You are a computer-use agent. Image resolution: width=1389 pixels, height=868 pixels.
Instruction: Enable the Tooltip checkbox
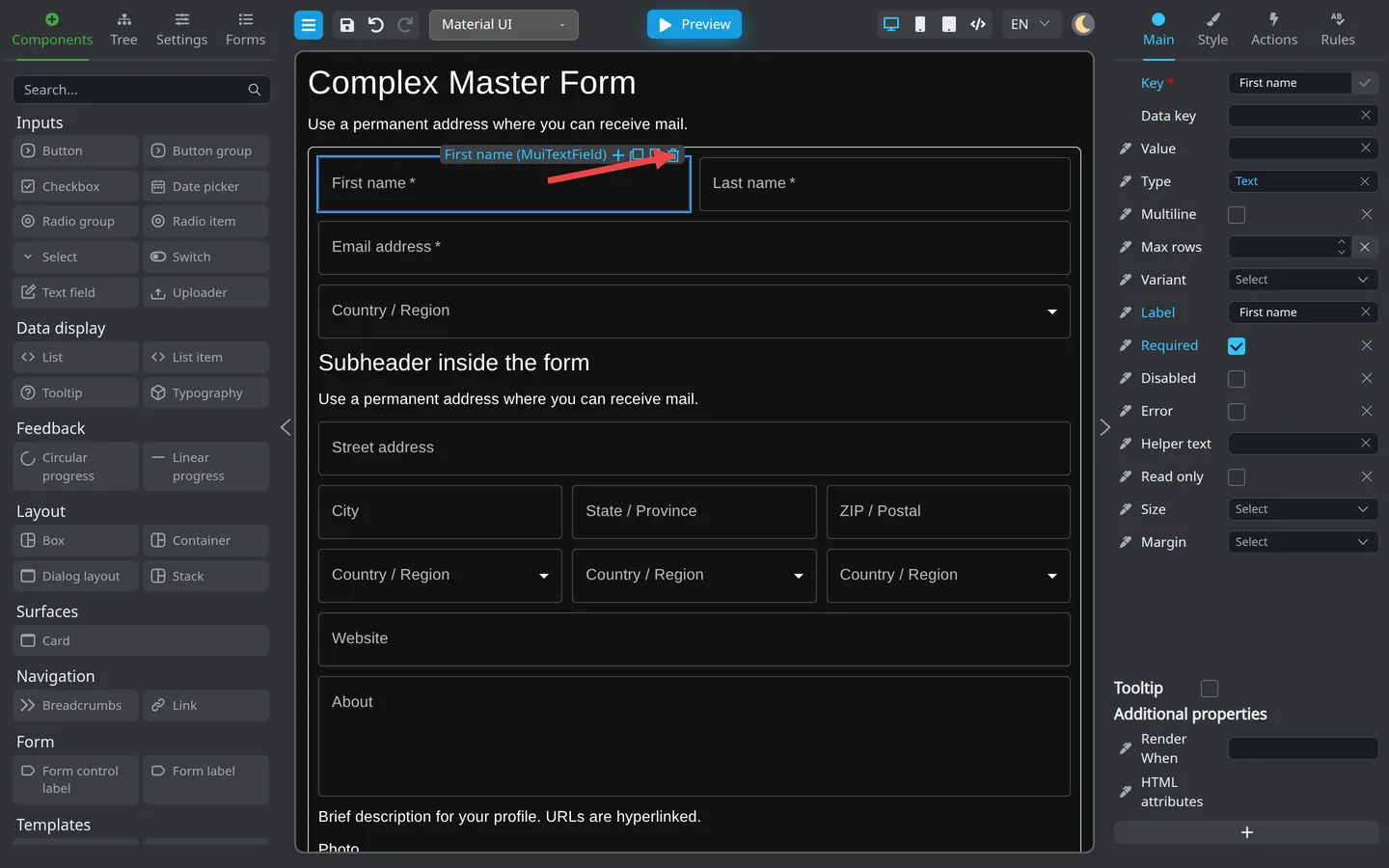coord(1210,688)
